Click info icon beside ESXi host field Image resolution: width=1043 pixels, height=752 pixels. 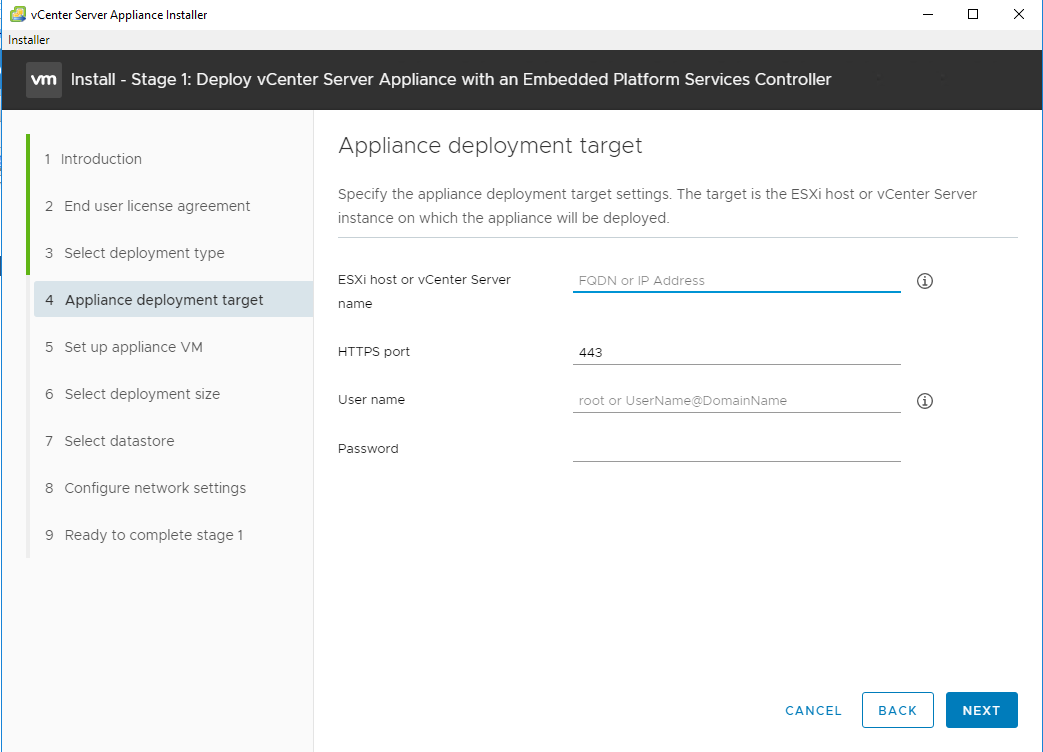pyautogui.click(x=925, y=281)
